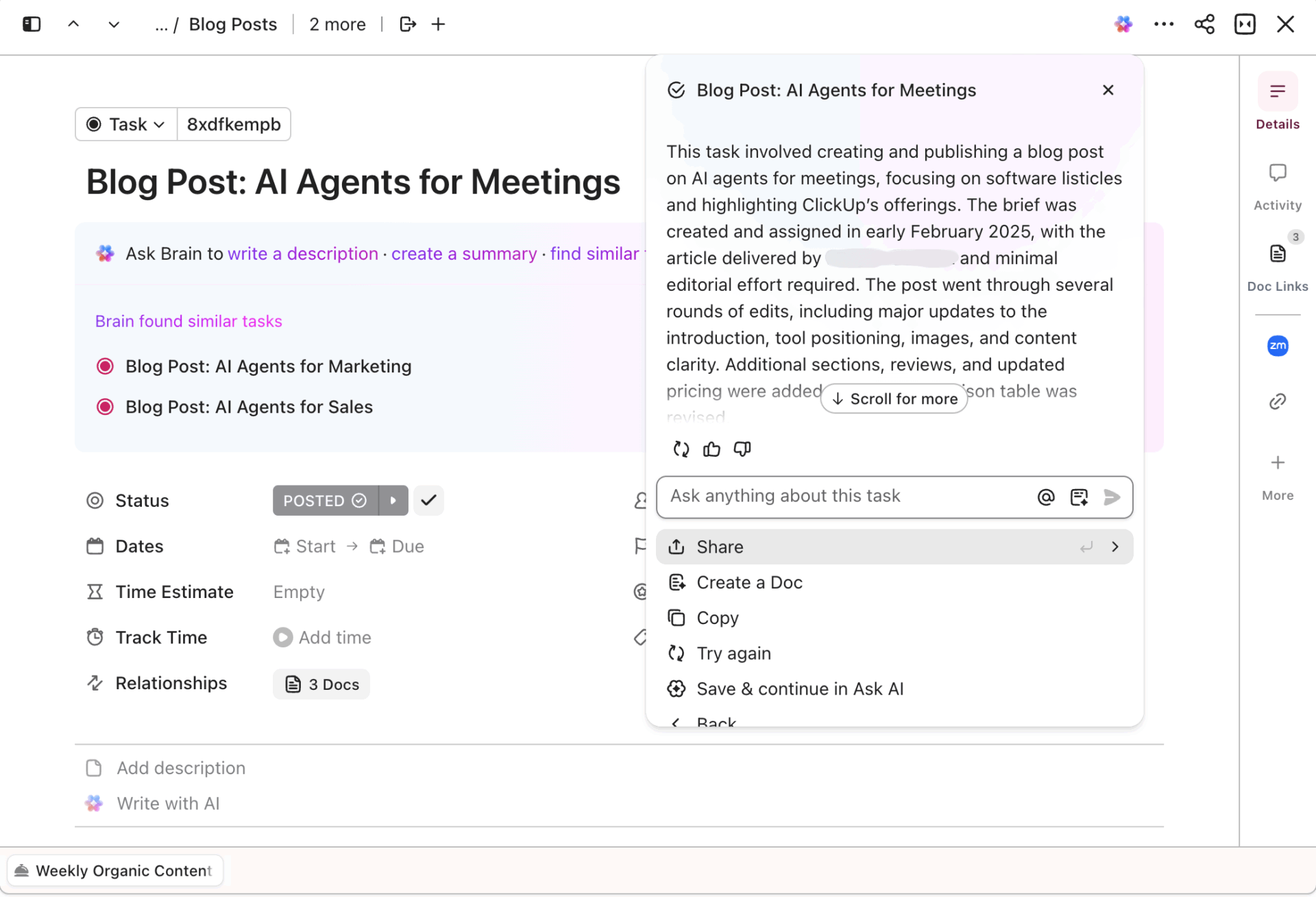Mark the task complete with the checkmark
Screen dimensions: 1316x897
(428, 500)
